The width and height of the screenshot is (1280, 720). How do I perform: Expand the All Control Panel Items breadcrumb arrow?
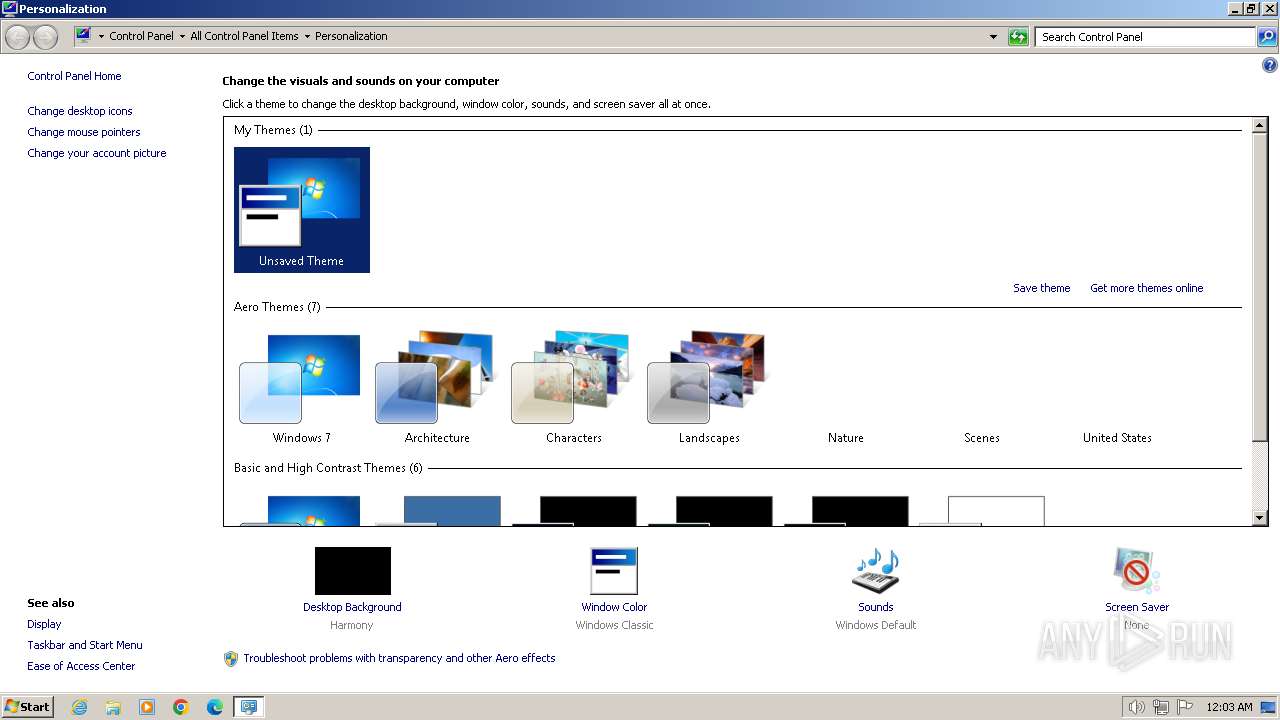pos(307,36)
